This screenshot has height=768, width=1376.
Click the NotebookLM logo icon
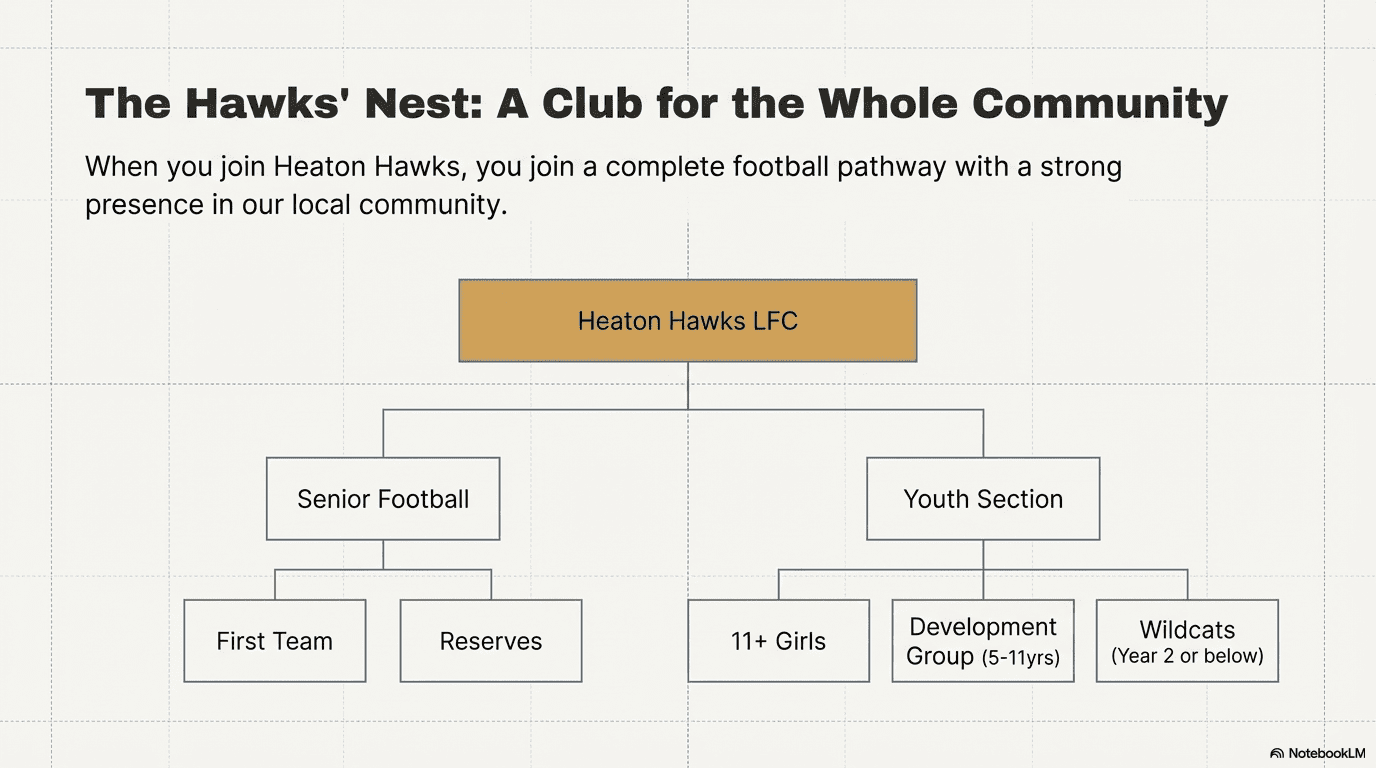[1277, 753]
